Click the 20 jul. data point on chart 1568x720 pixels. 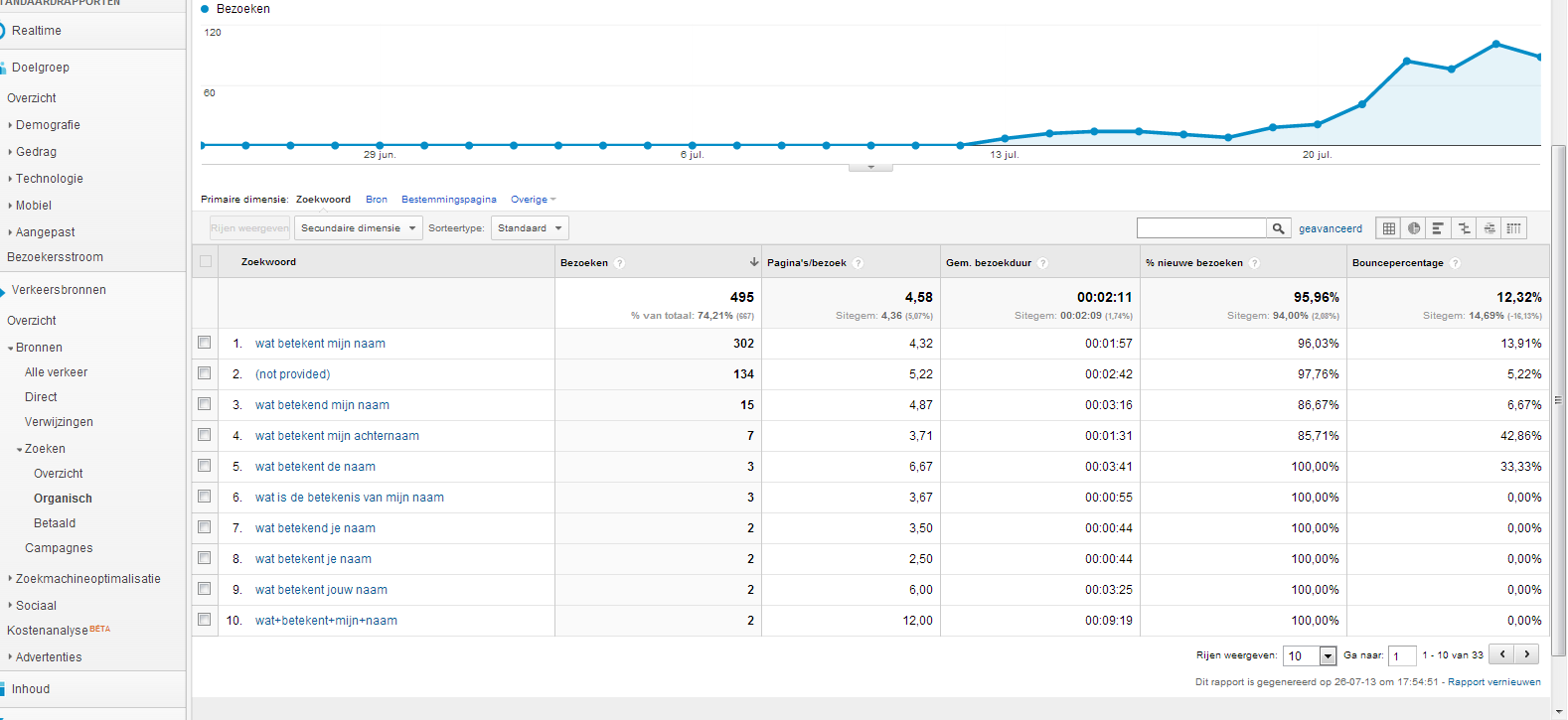[x=1318, y=124]
